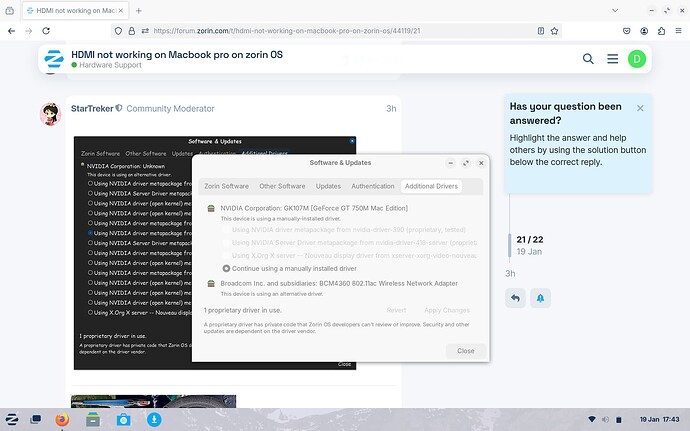690x431 pixels.
Task: Click the Apply Changes button
Action: pyautogui.click(x=447, y=310)
